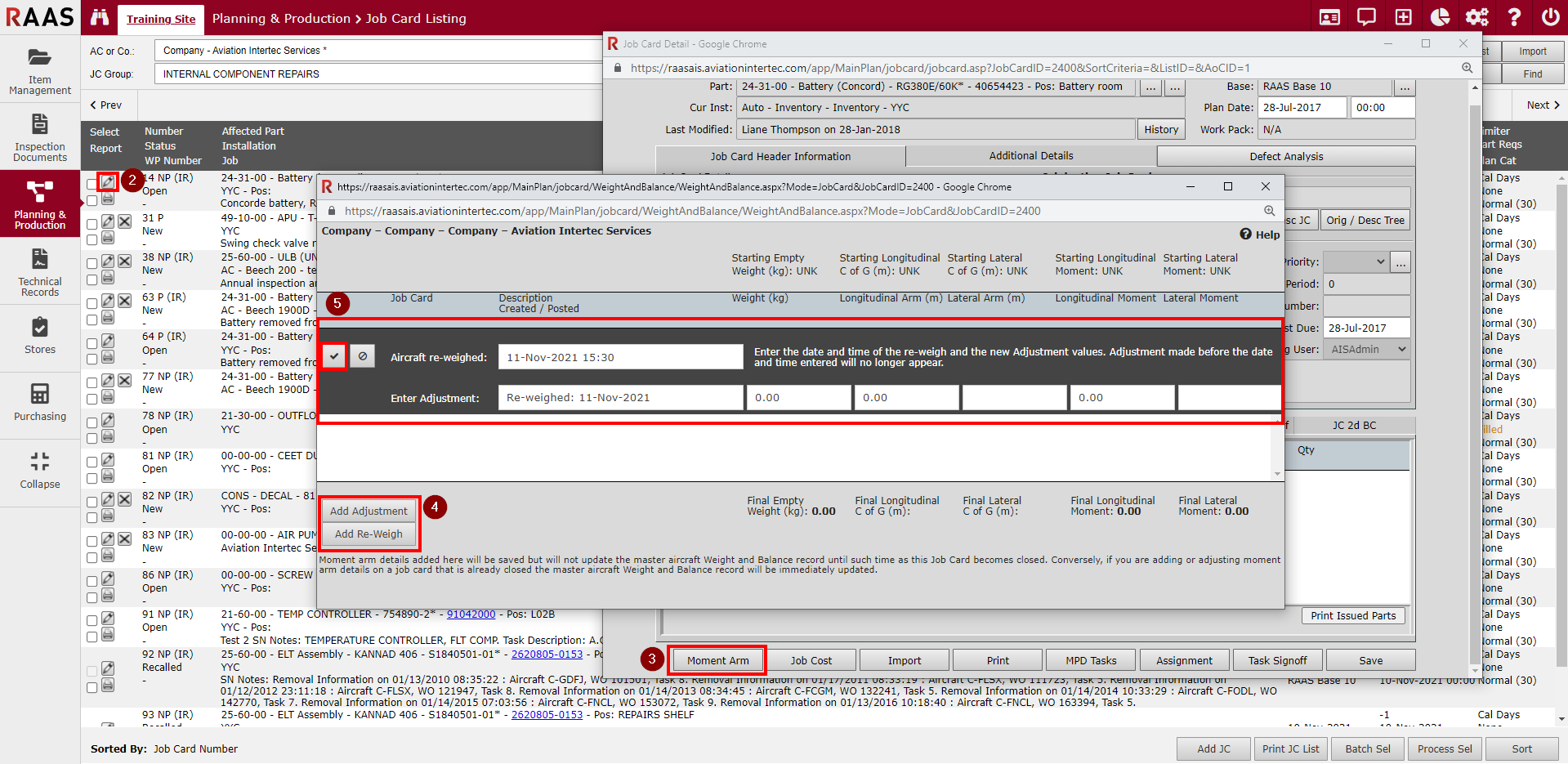Collapse the left sidebar menu

40,470
